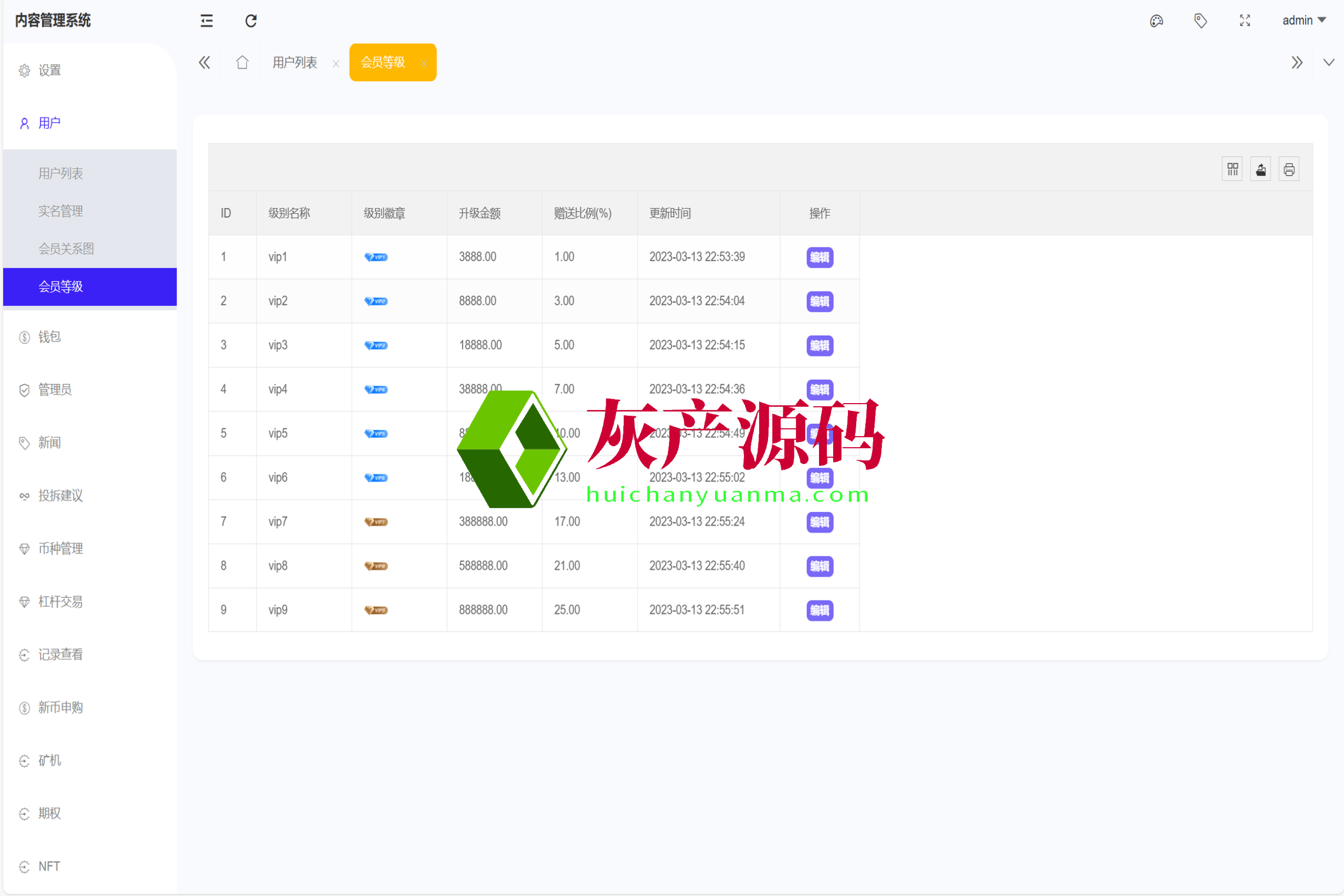Click the print table icon

pyautogui.click(x=1288, y=170)
